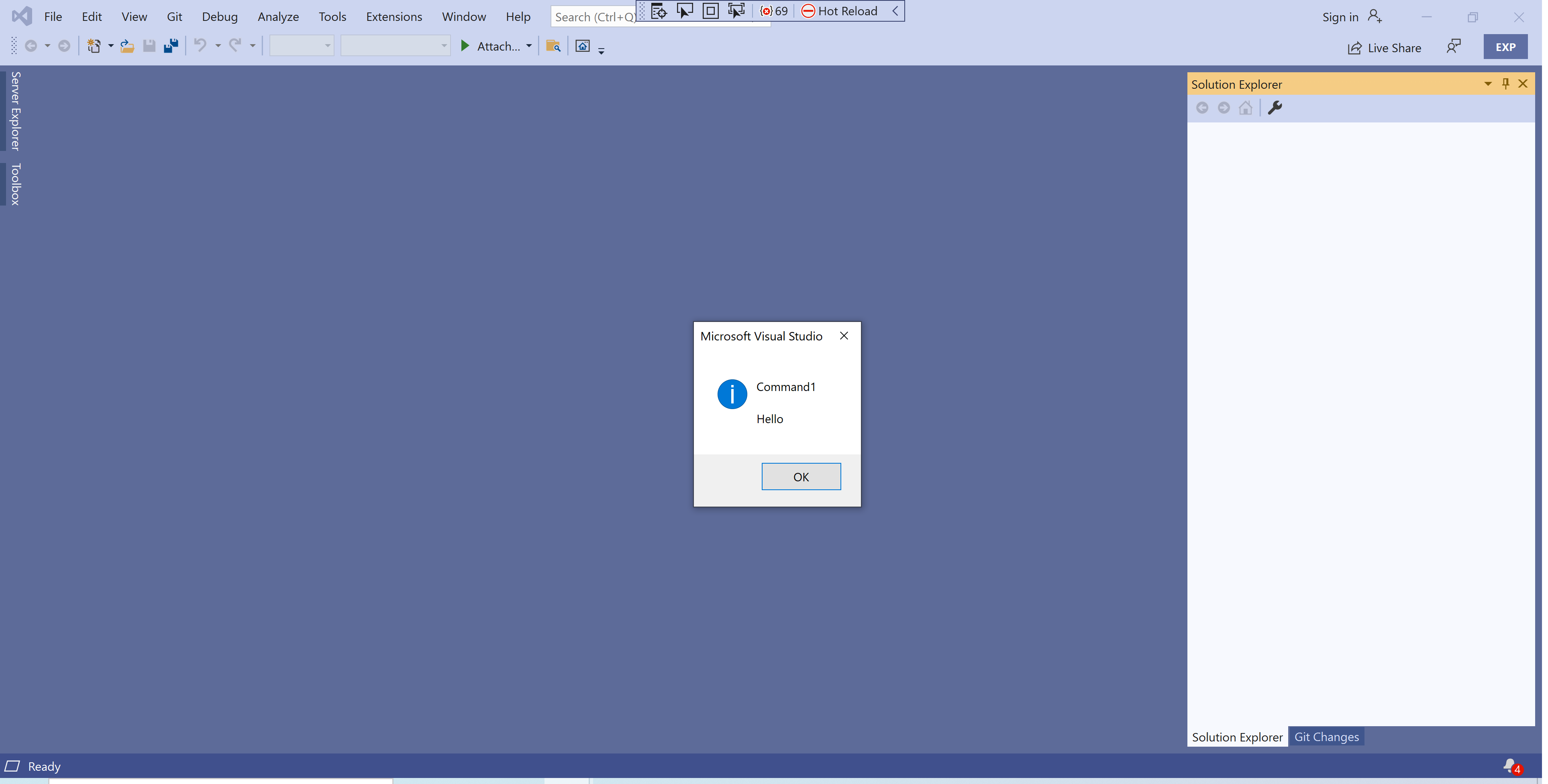Click the Open File folder icon
1548x784 pixels.
point(127,46)
